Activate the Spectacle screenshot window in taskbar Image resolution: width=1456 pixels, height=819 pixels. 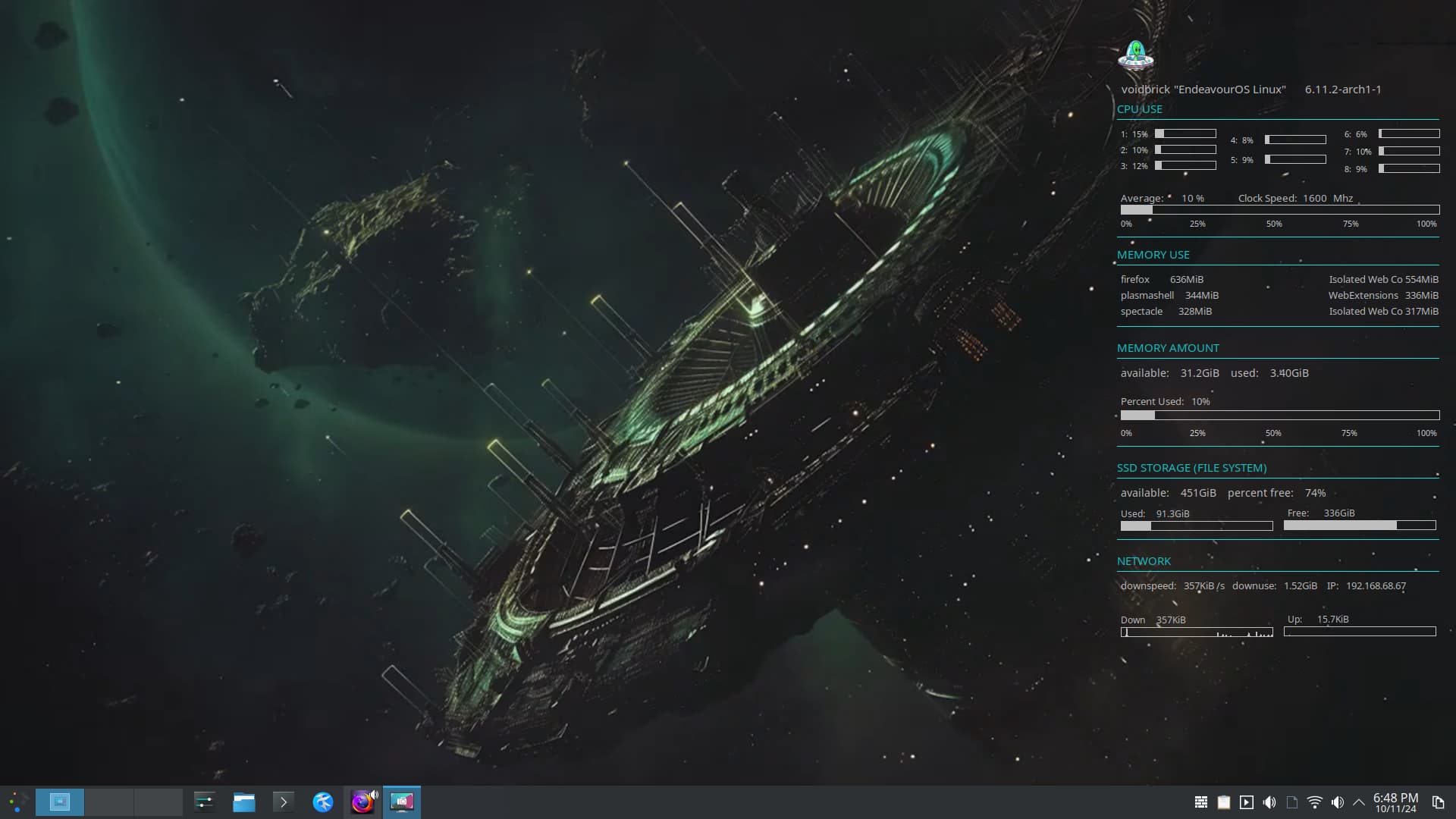[401, 802]
